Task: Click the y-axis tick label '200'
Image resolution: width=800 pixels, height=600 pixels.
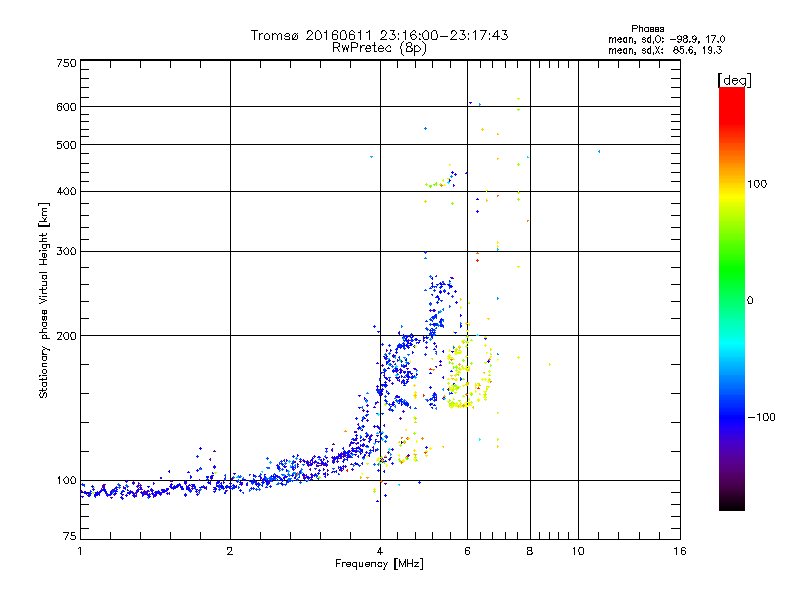Action: tap(66, 336)
